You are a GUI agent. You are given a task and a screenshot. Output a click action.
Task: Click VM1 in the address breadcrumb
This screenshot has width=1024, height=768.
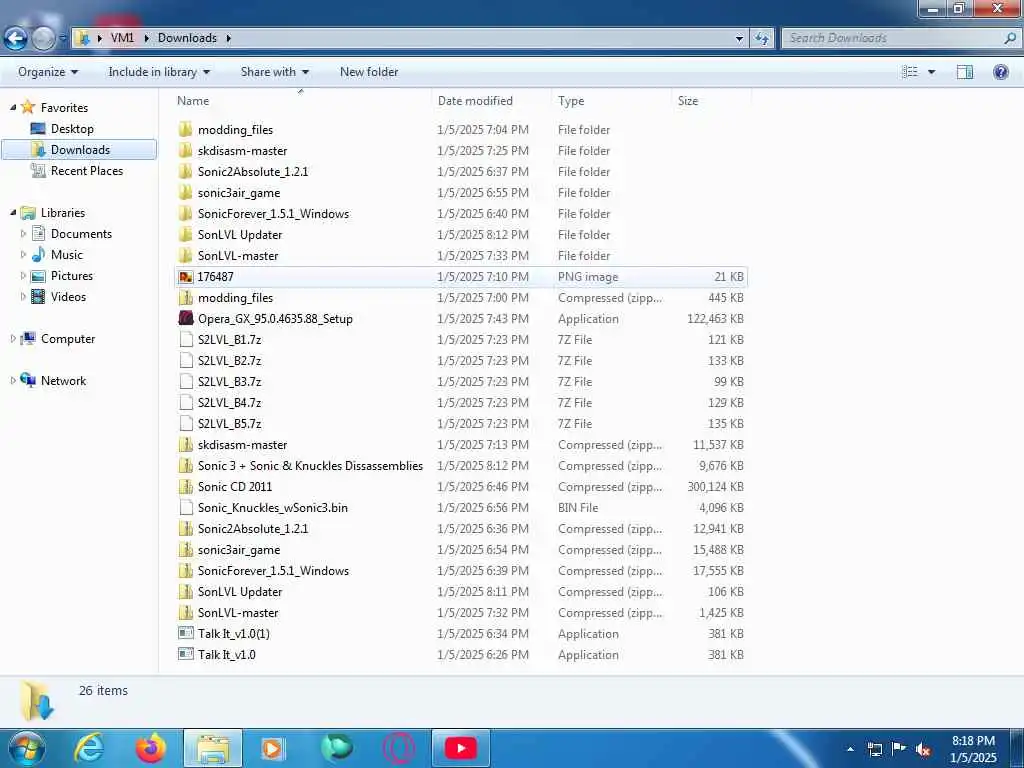122,38
